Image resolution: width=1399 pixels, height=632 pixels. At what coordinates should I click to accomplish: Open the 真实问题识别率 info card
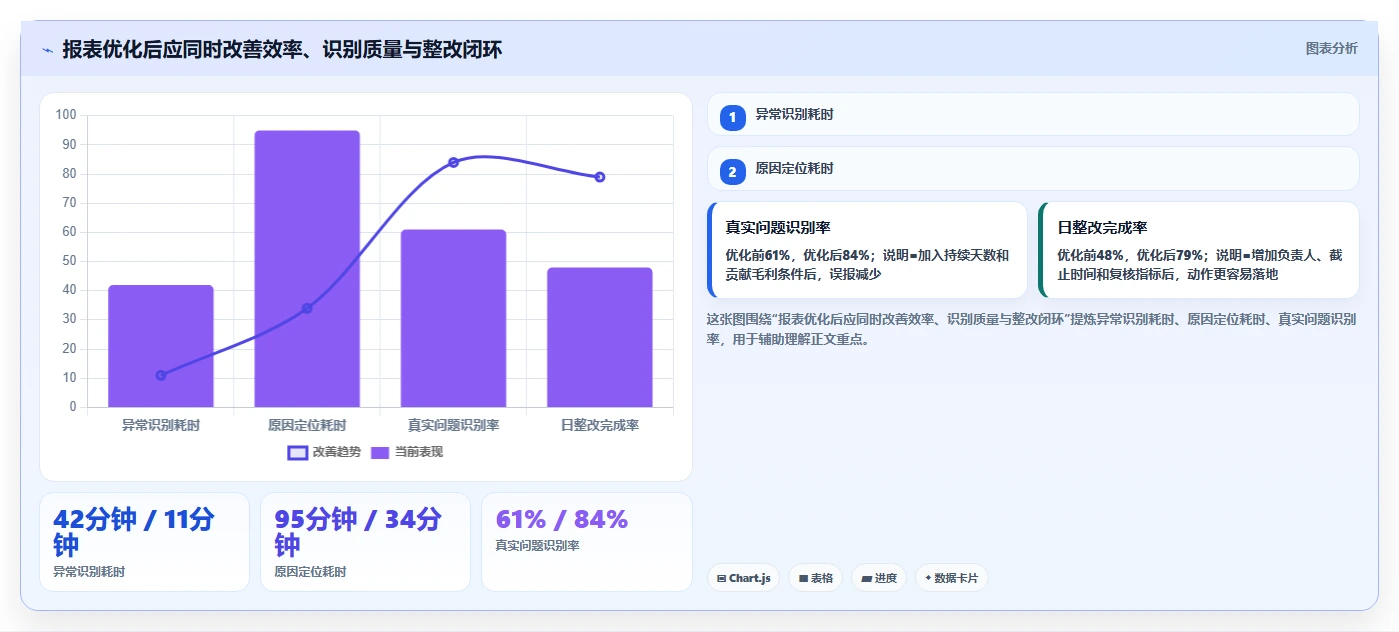[867, 250]
